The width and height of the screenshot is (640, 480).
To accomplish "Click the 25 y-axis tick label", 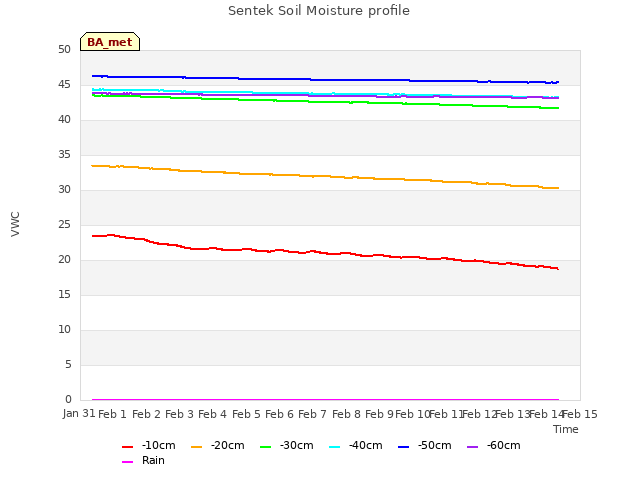I will click(64, 224).
